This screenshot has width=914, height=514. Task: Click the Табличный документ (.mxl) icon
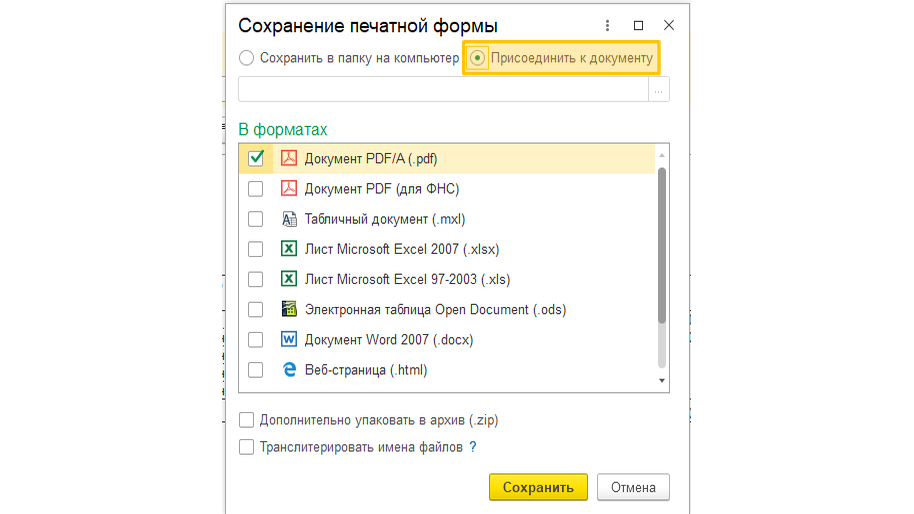(289, 219)
